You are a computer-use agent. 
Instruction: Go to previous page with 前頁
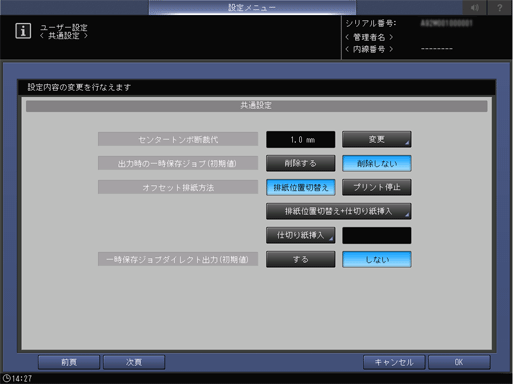(x=69, y=362)
